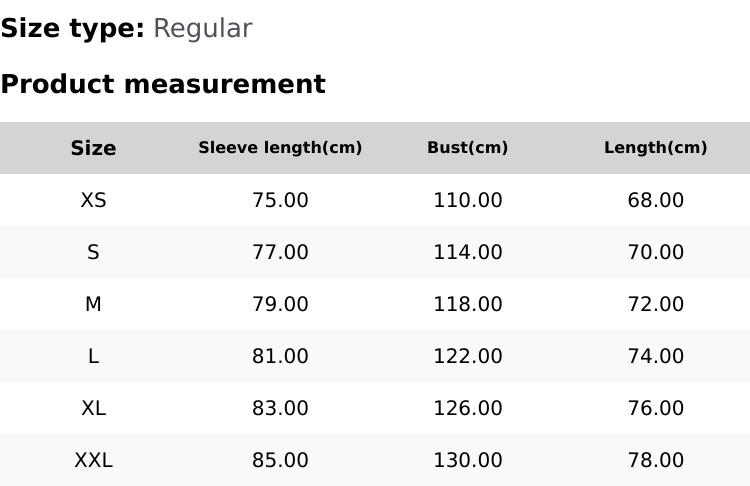The height and width of the screenshot is (486, 750).
Task: Click the 130.00 bust value for XXL
Action: (x=467, y=460)
